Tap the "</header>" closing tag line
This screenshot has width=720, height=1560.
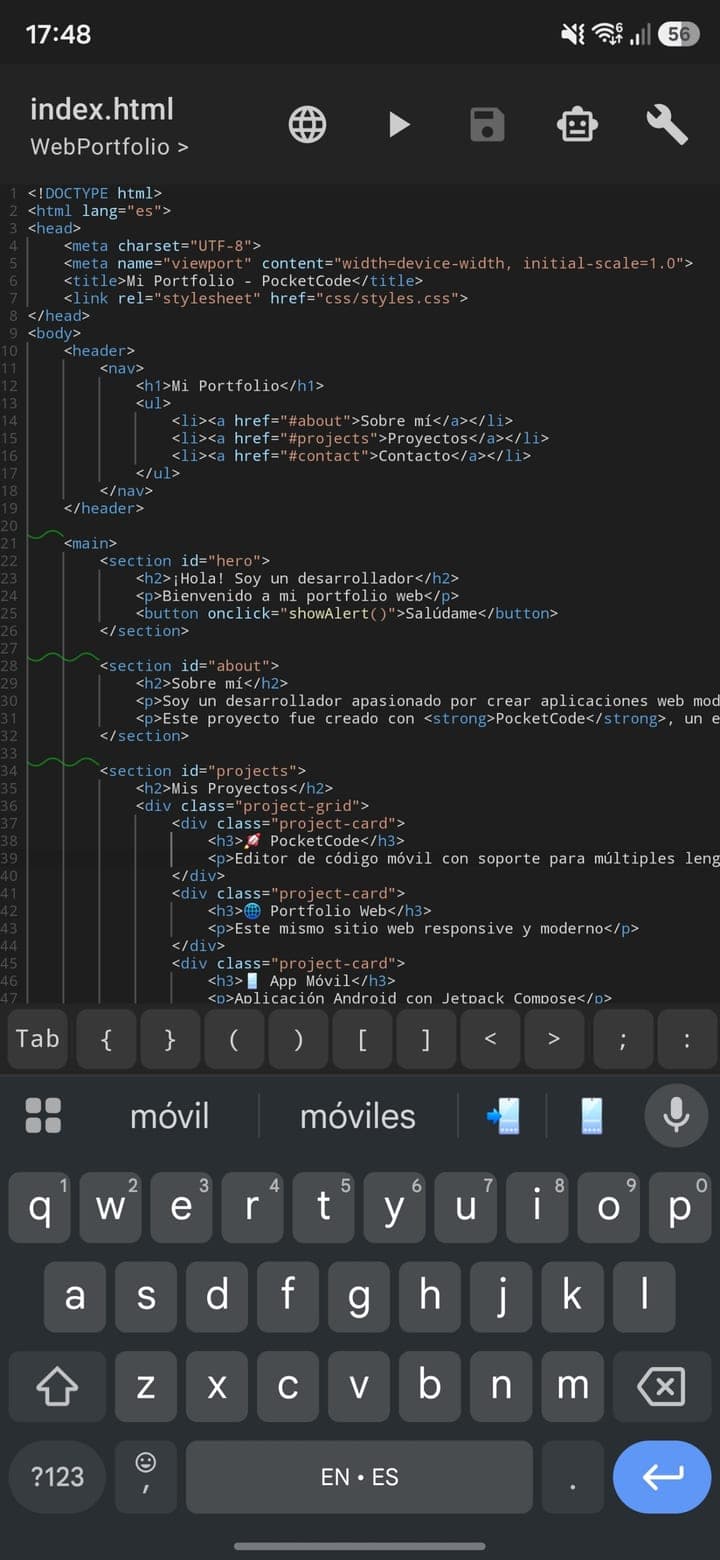pyautogui.click(x=104, y=508)
